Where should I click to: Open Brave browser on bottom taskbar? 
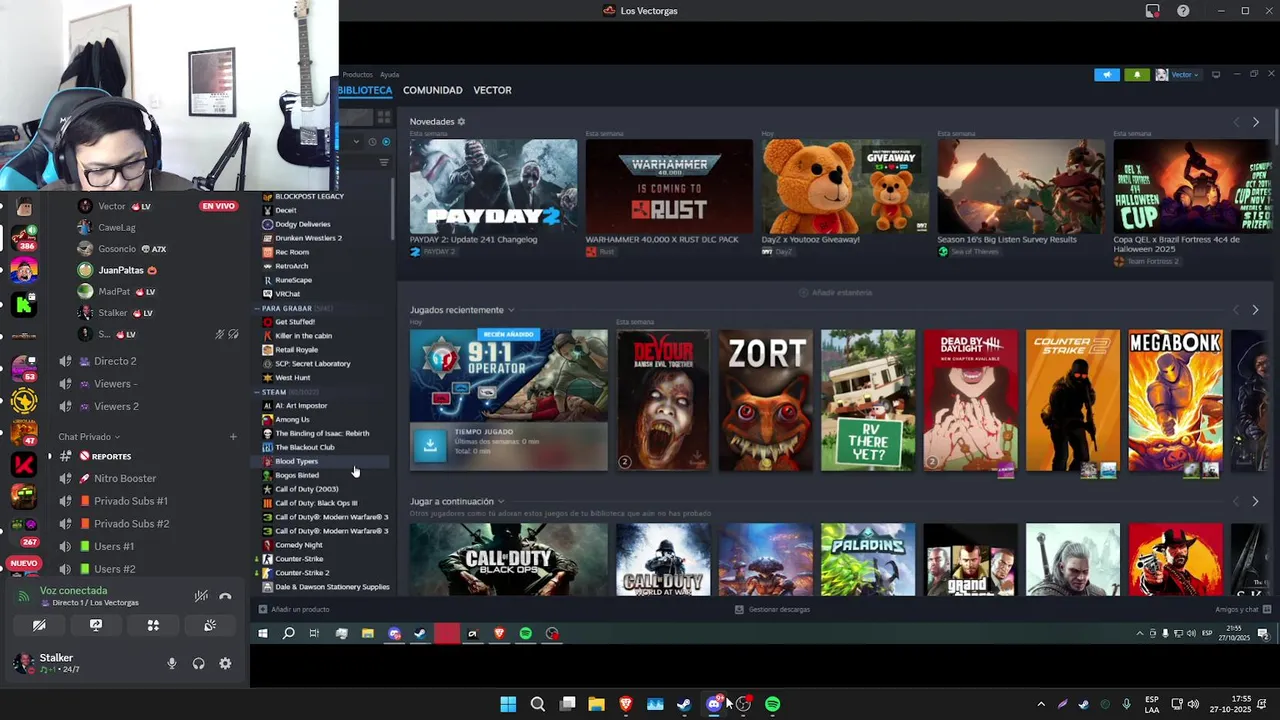coord(626,704)
